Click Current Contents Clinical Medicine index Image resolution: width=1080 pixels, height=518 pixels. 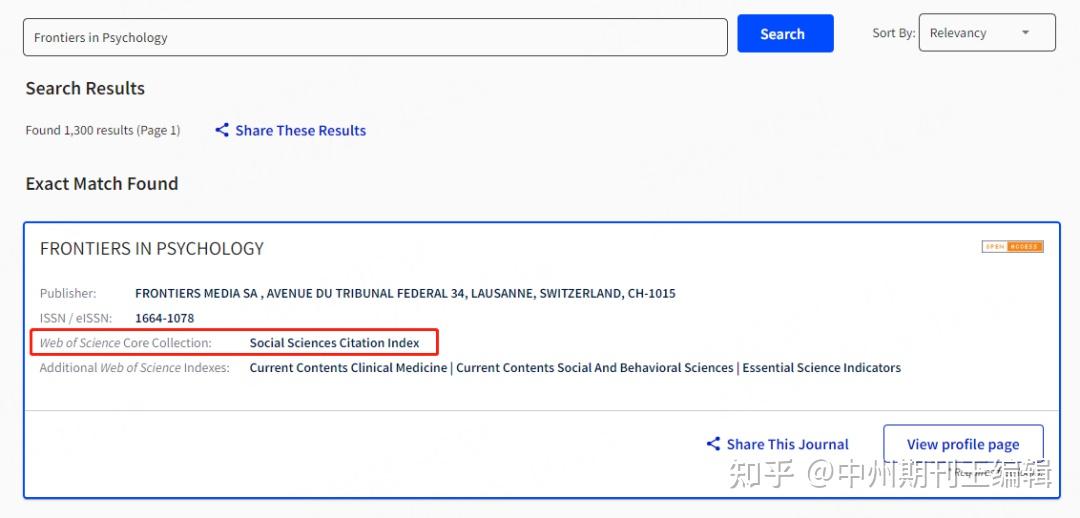[x=348, y=368]
